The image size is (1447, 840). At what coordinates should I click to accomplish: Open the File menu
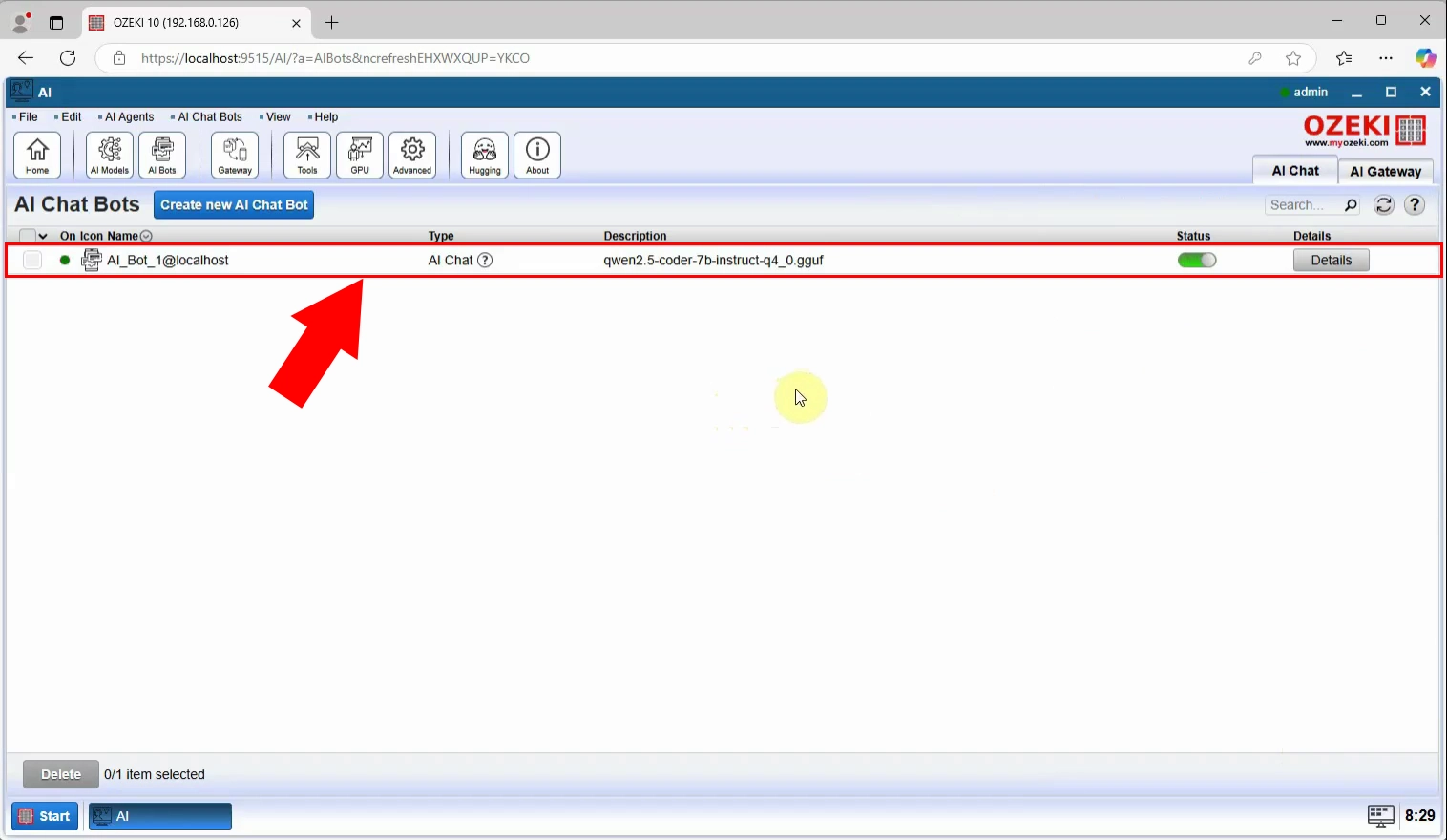[26, 117]
